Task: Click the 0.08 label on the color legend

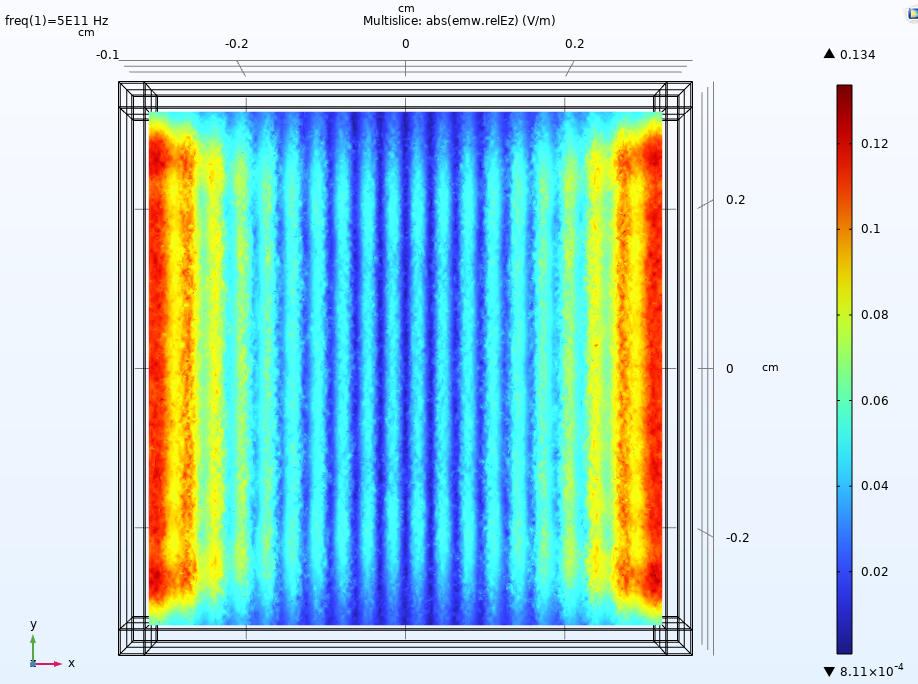Action: [876, 315]
